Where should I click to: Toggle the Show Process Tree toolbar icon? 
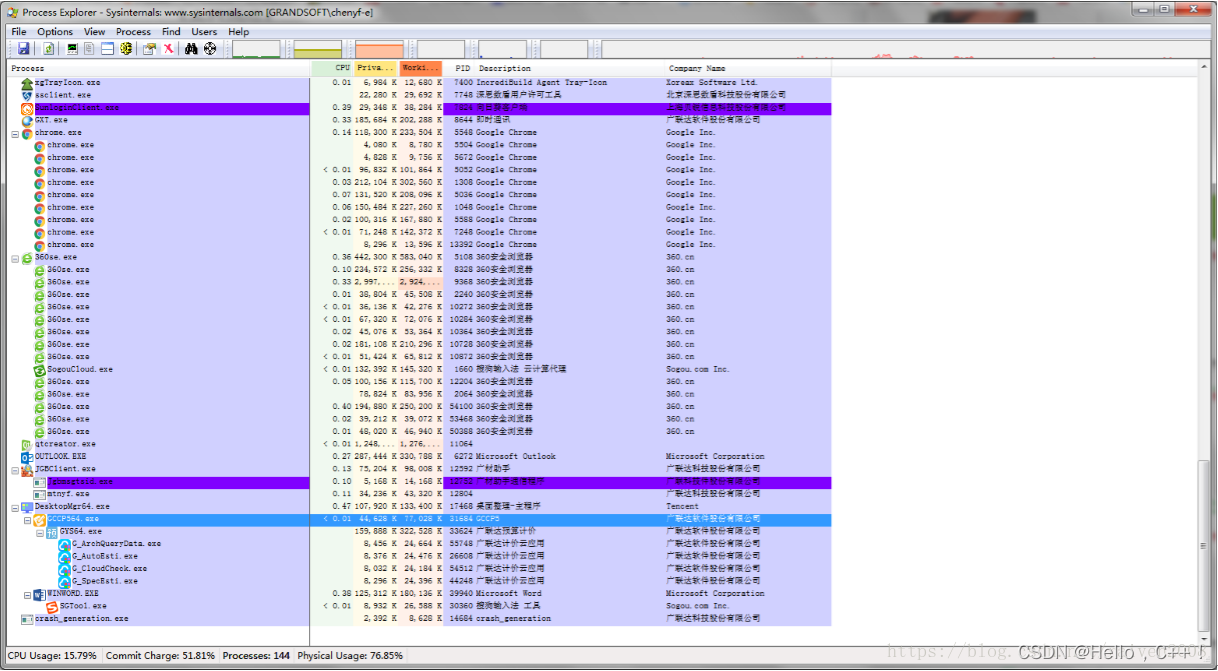(89, 48)
